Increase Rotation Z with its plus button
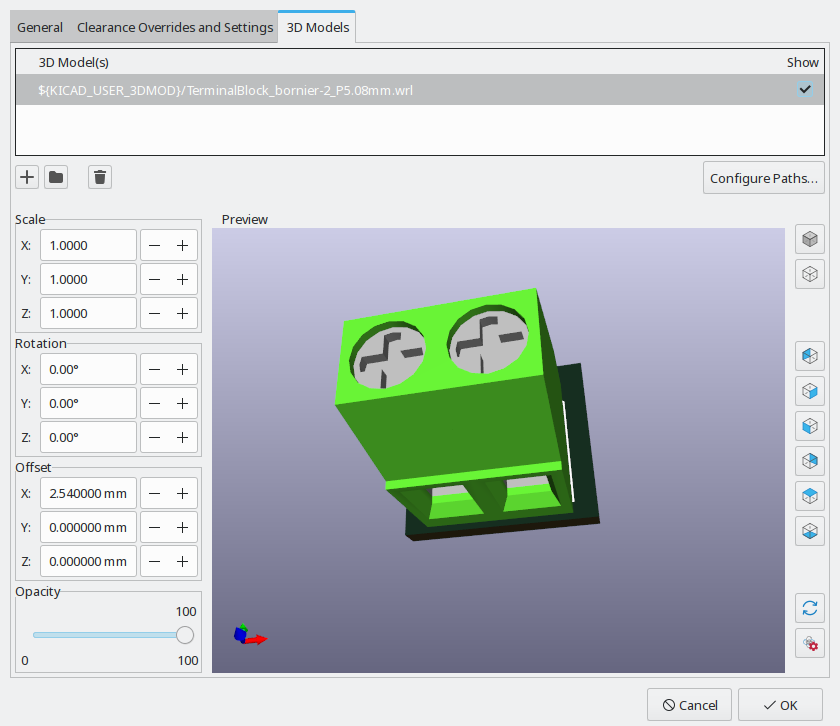The image size is (840, 726). 183,438
